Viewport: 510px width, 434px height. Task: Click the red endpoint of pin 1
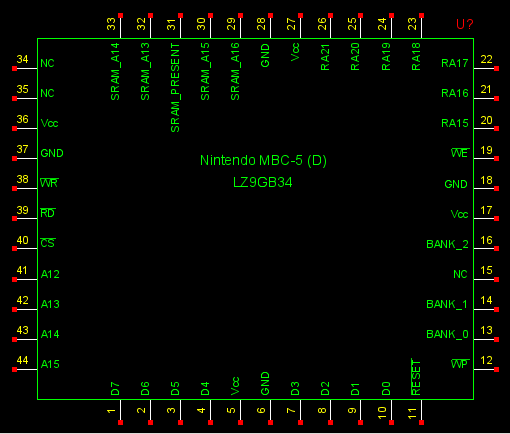(120, 423)
